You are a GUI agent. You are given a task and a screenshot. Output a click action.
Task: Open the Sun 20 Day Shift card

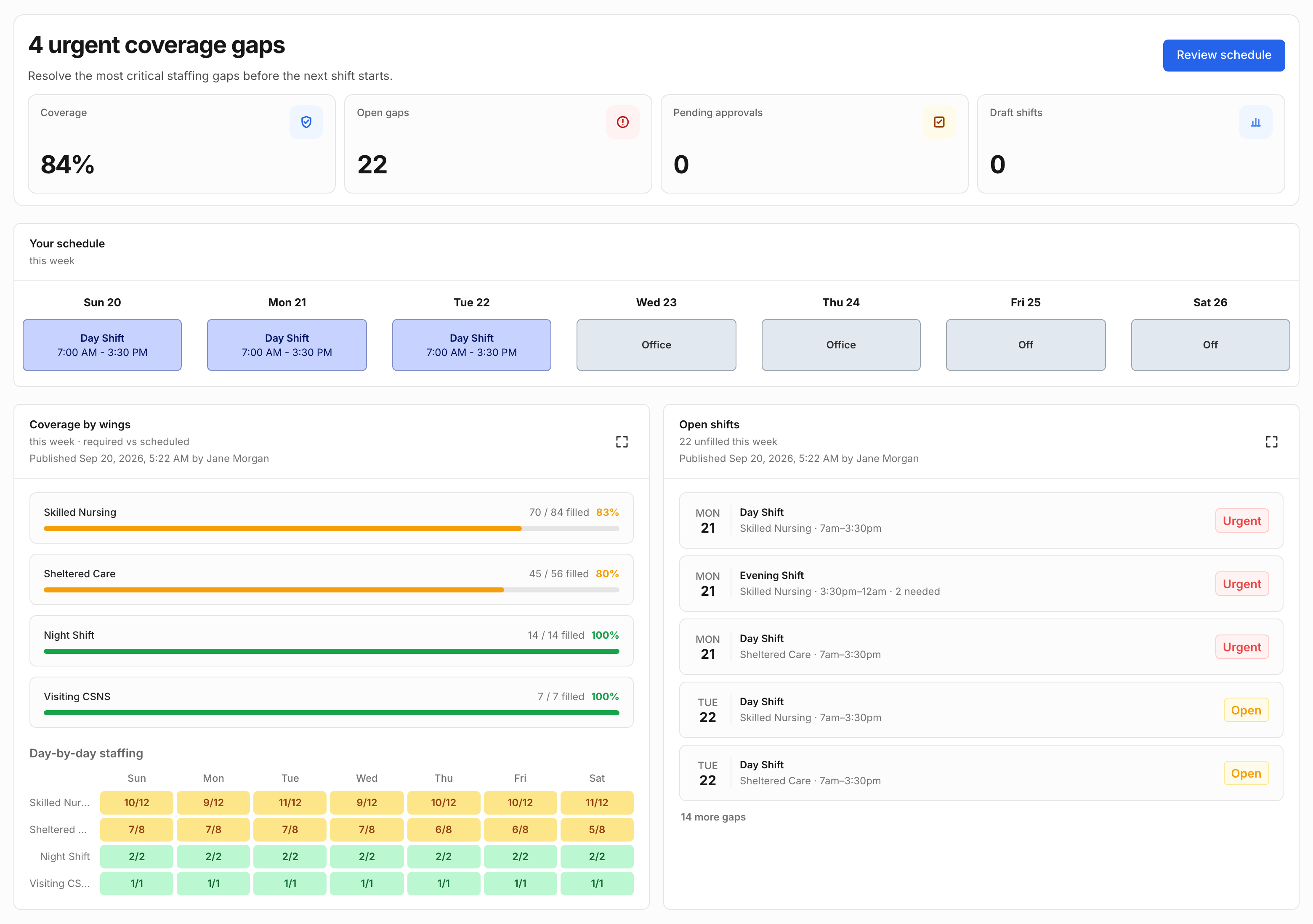(x=102, y=345)
